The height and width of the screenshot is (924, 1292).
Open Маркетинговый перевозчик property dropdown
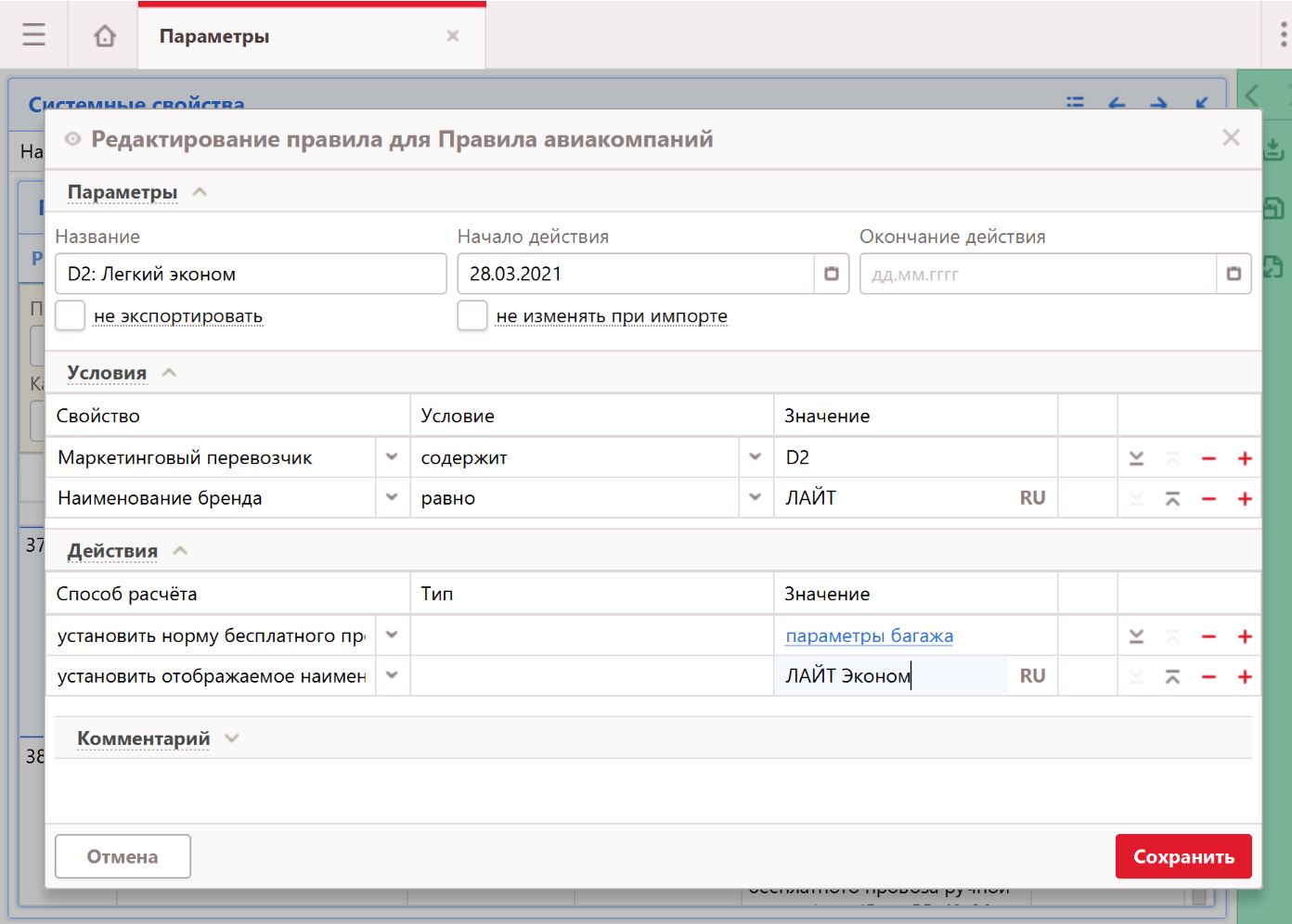click(x=392, y=457)
